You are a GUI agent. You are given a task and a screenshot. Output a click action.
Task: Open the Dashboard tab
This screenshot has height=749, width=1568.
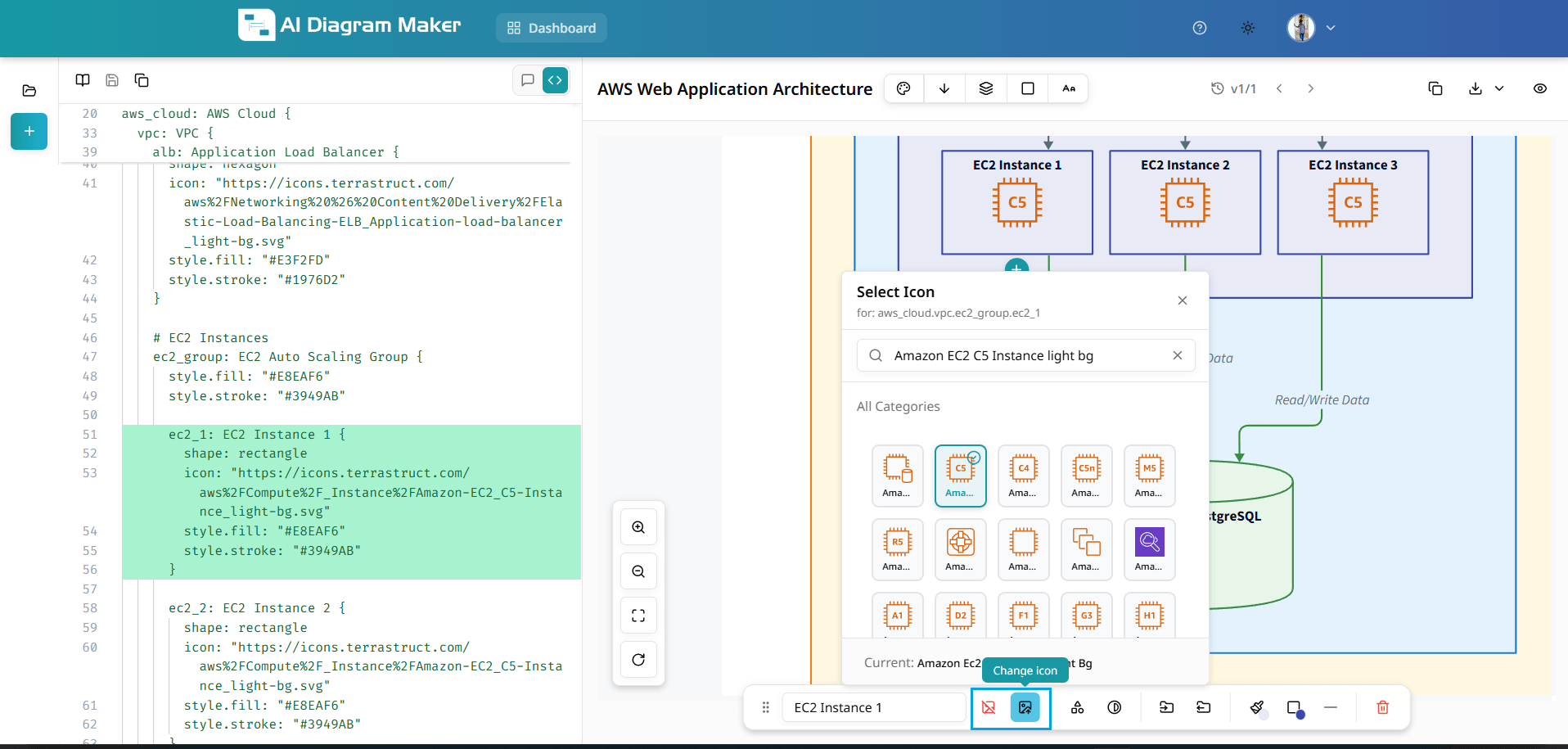pos(552,28)
